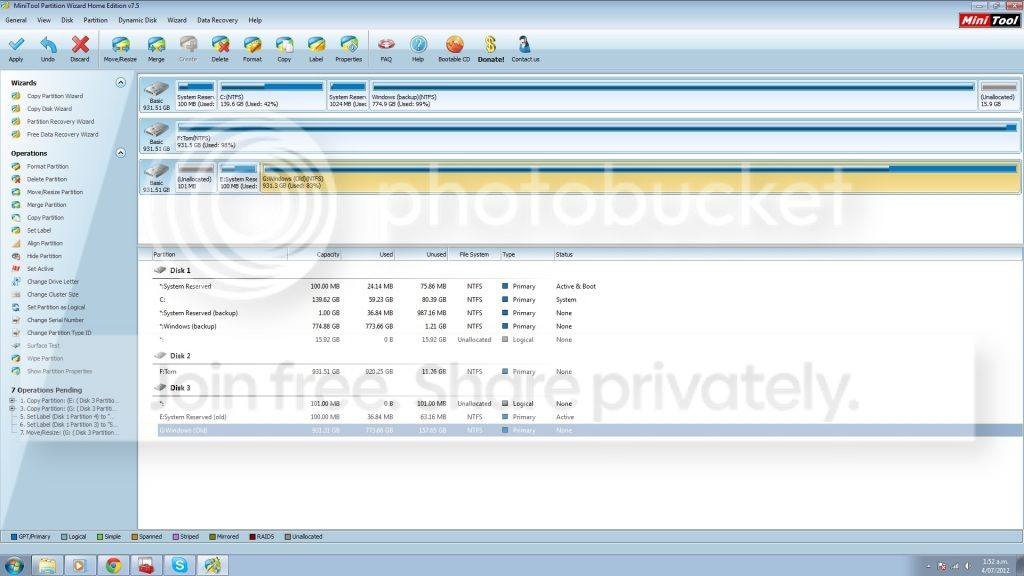Sort by File System column header
The height and width of the screenshot is (576, 1024).
click(474, 255)
